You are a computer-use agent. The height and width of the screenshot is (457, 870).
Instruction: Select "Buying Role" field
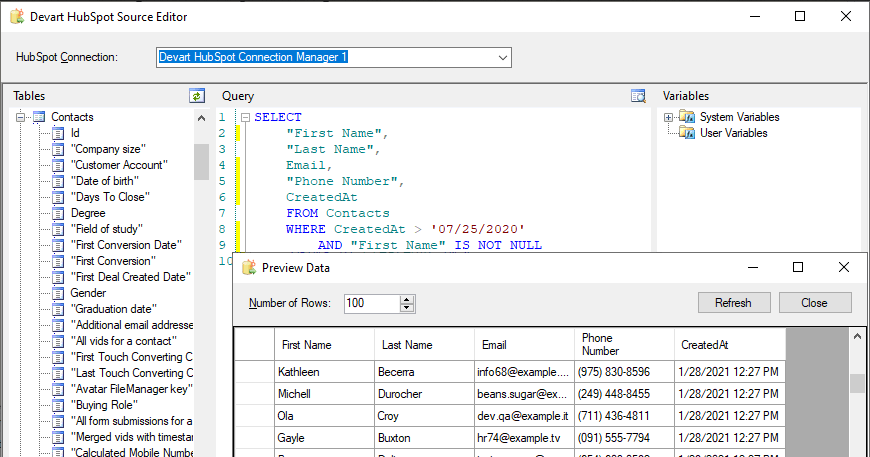pyautogui.click(x=104, y=405)
